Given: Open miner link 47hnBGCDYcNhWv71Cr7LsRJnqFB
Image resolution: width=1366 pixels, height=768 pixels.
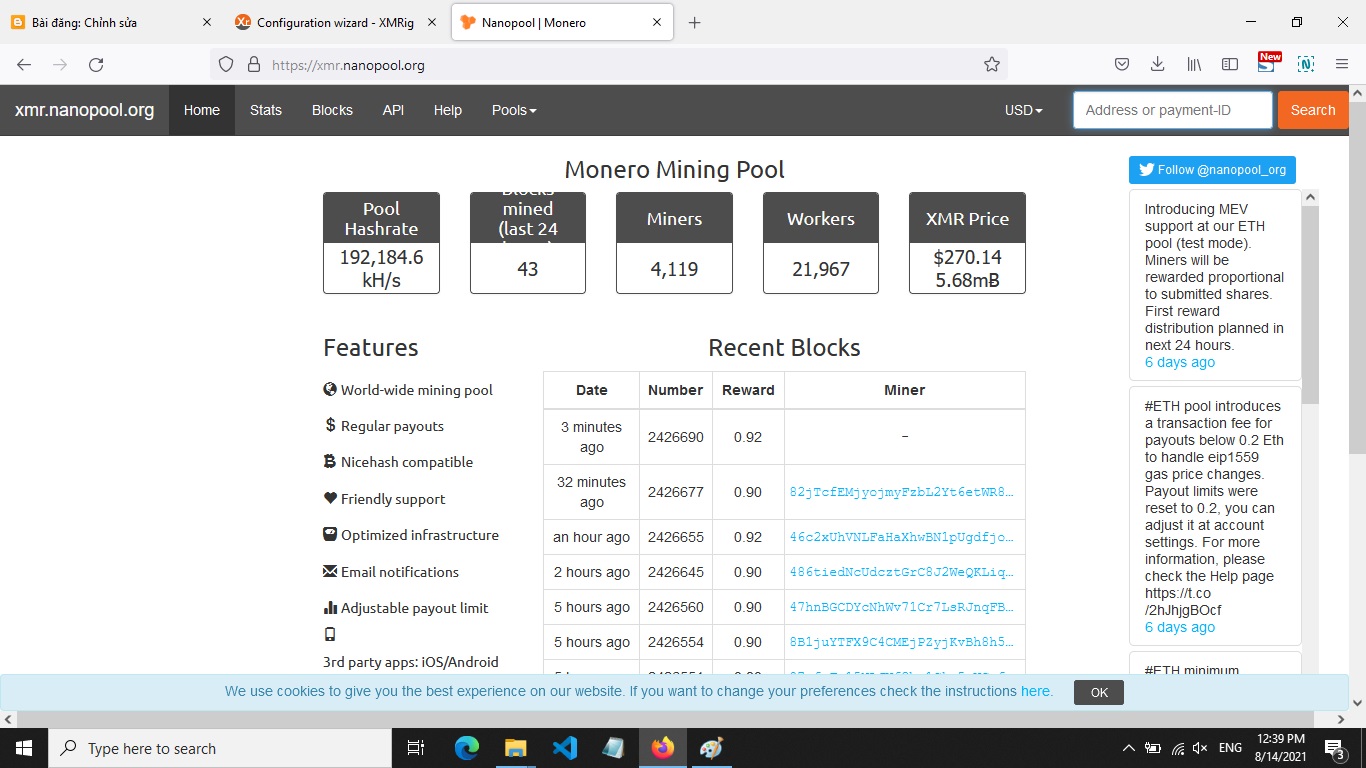Looking at the screenshot, I should (901, 607).
